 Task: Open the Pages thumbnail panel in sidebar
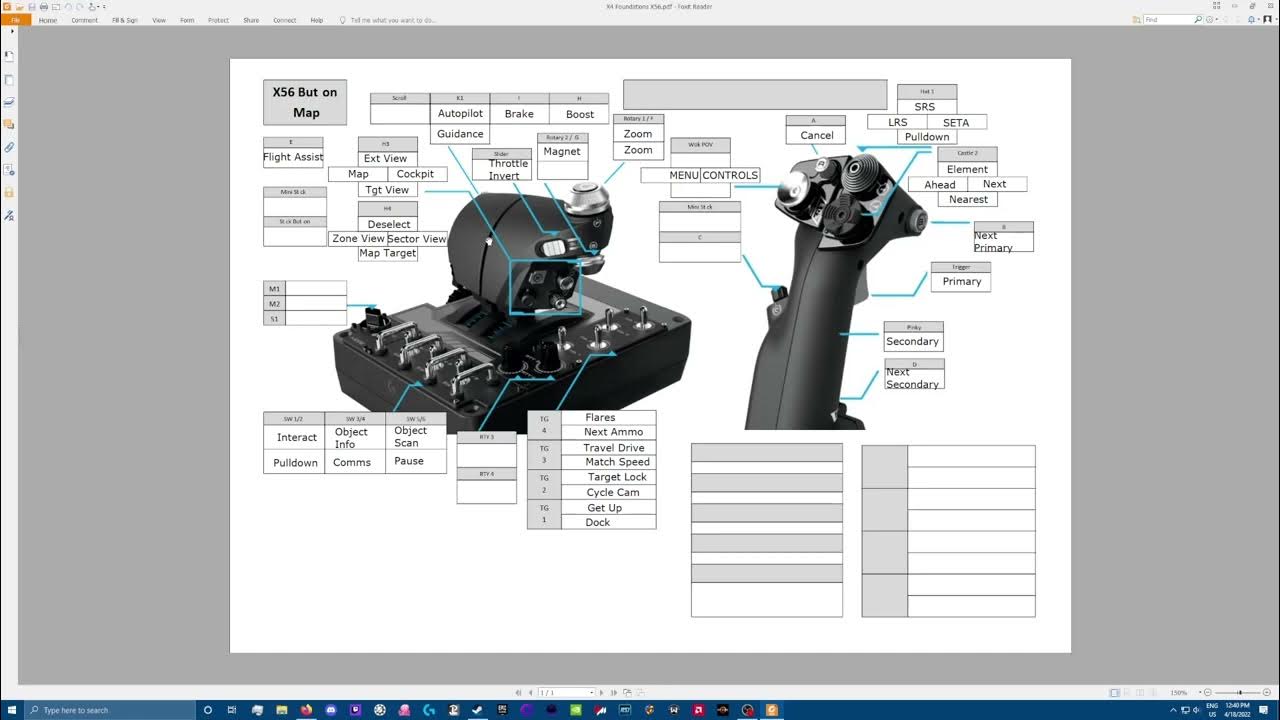(x=9, y=80)
